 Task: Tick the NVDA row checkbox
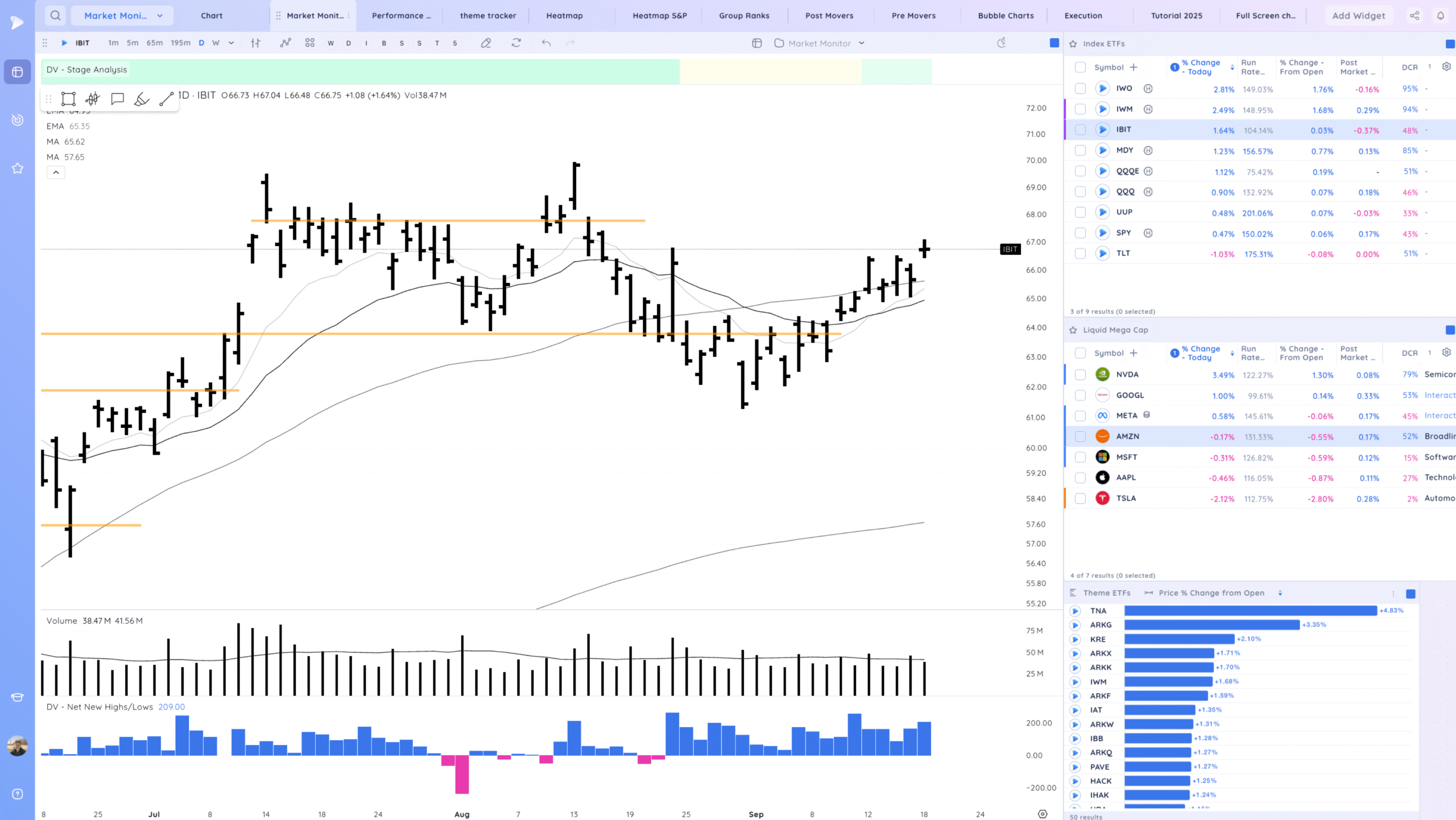click(x=1080, y=375)
